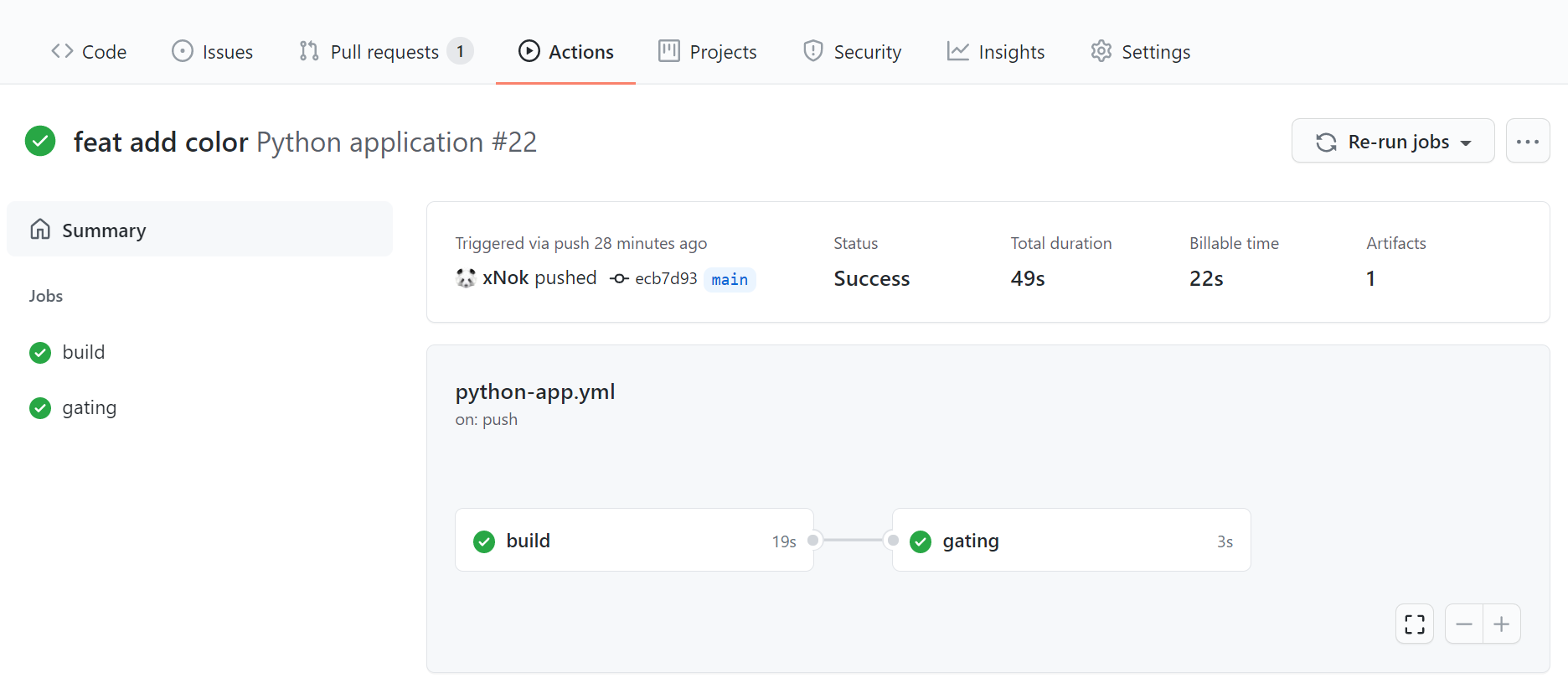Select Summary in the sidebar
This screenshot has width=1568, height=694.
coord(199,230)
